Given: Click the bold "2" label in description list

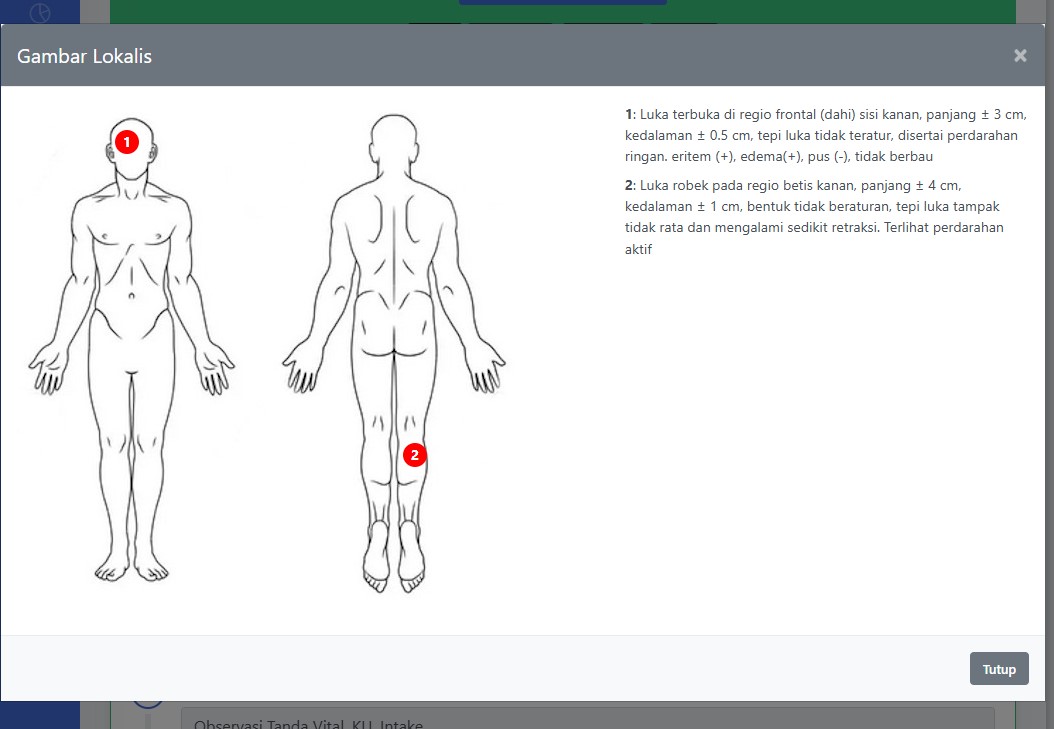Looking at the screenshot, I should [629, 185].
